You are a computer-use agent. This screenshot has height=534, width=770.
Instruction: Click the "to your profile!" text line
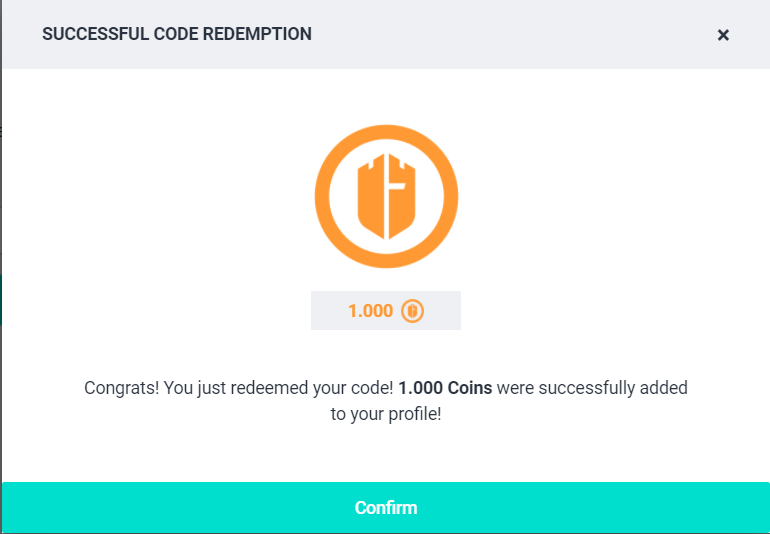(x=386, y=413)
